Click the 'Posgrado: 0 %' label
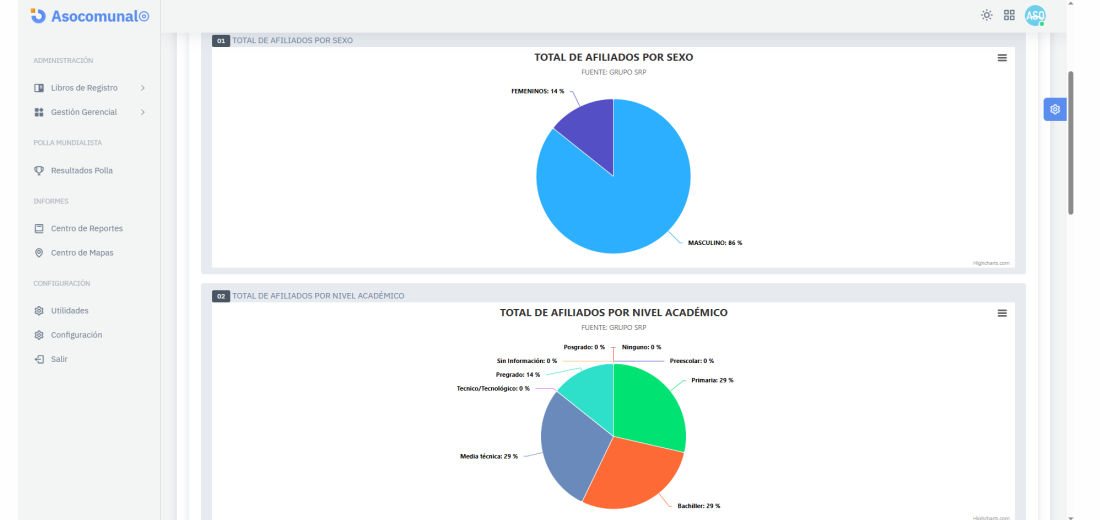 click(584, 347)
